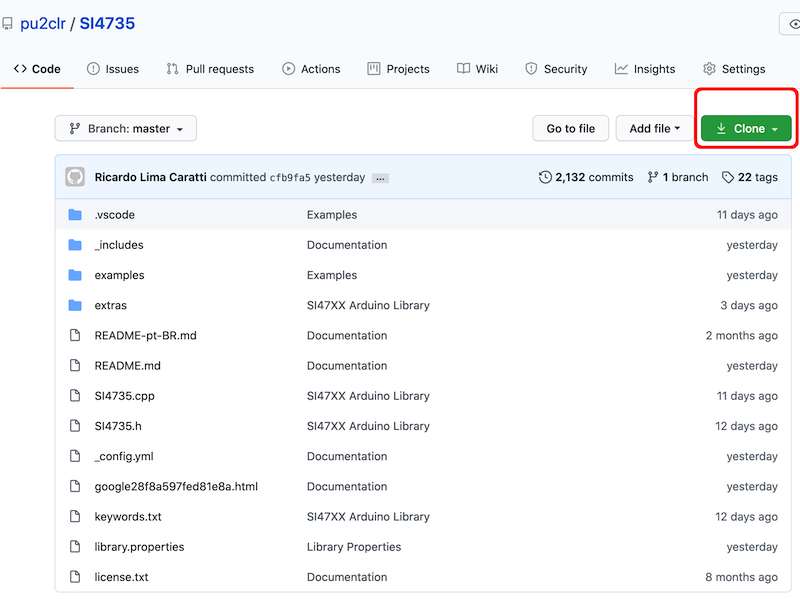Click file icon for keywords.txt

(75, 516)
